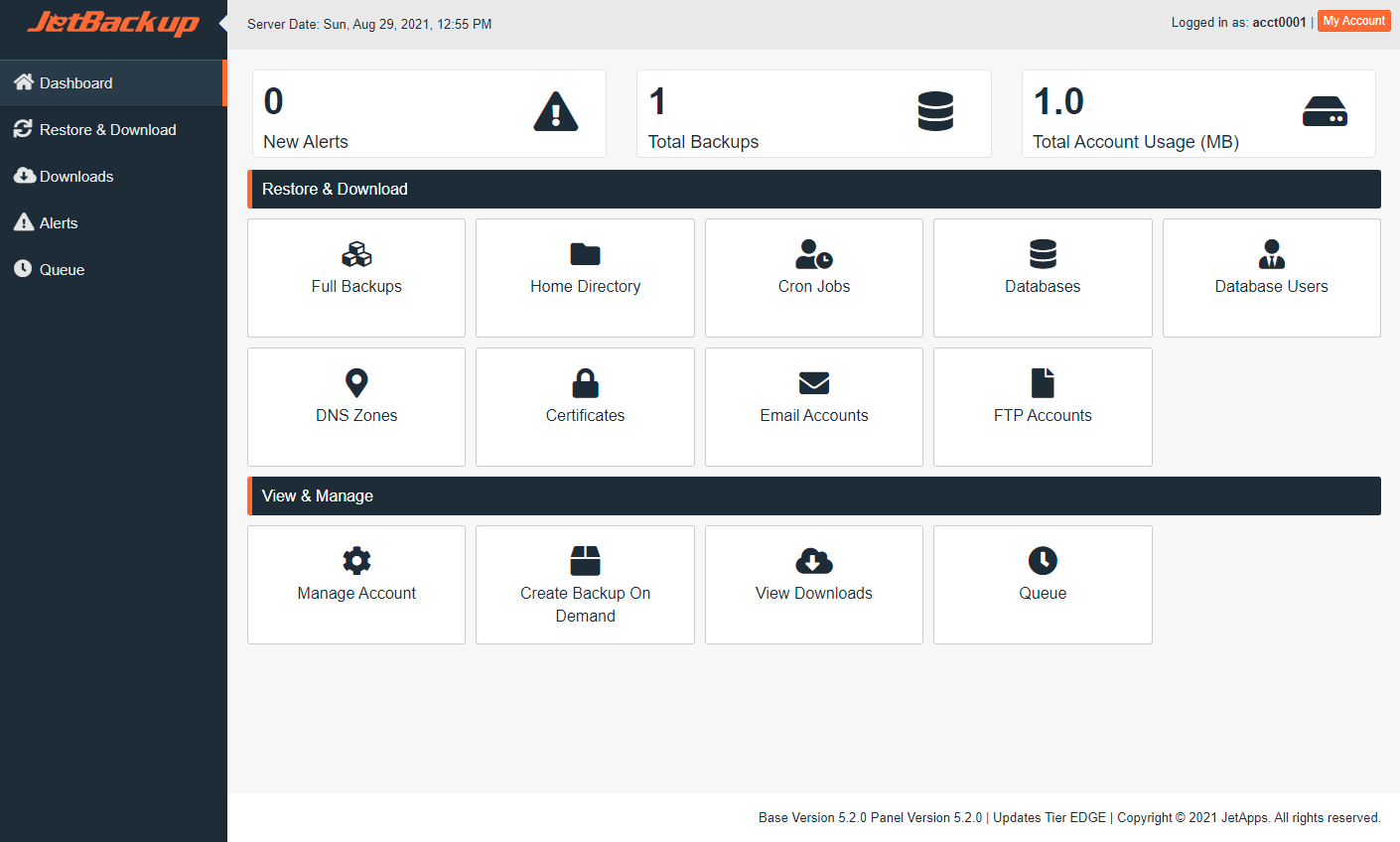
Task: Open Queue in the sidebar
Action: [x=113, y=270]
